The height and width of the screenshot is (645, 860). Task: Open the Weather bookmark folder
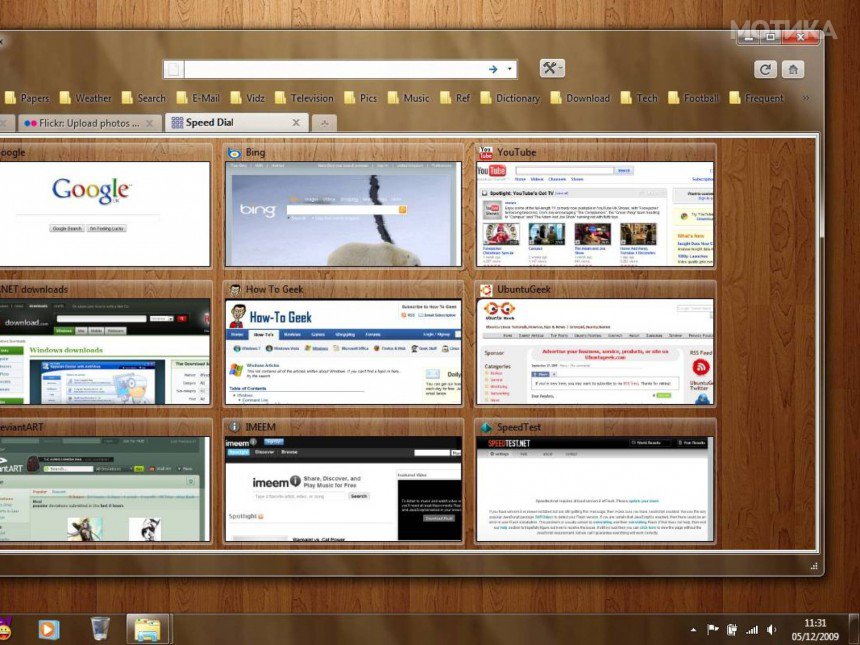pyautogui.click(x=86, y=98)
